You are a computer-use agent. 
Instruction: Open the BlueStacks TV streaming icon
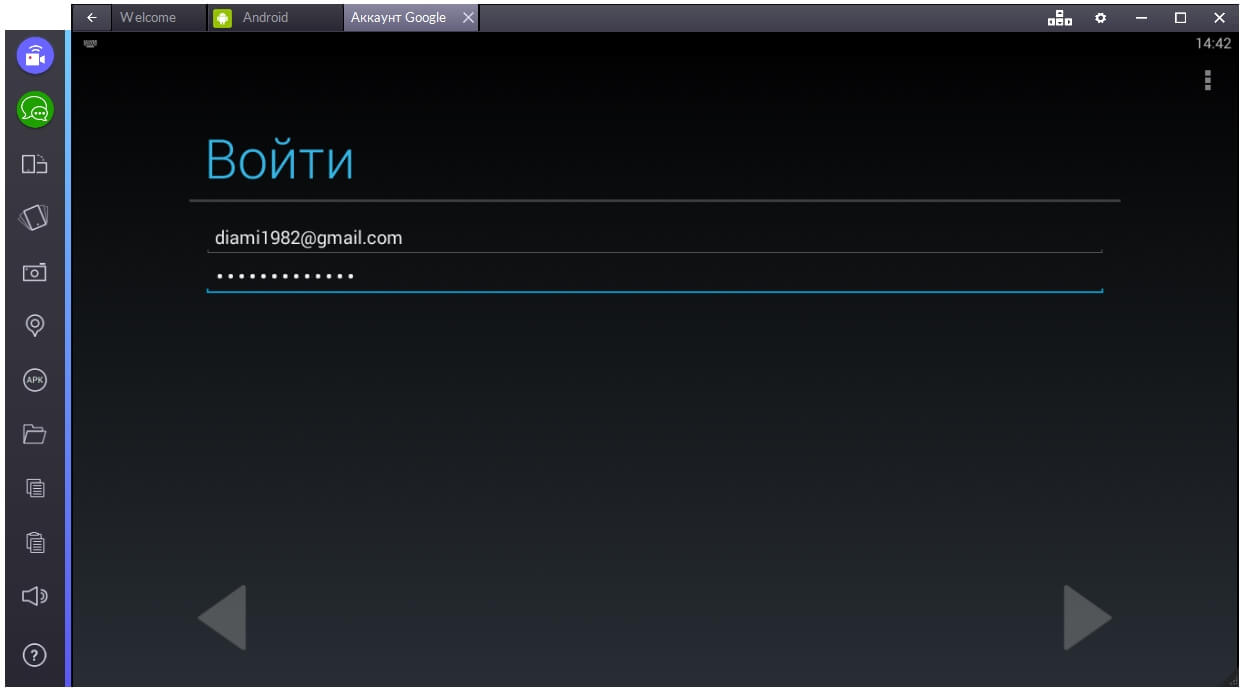point(35,56)
